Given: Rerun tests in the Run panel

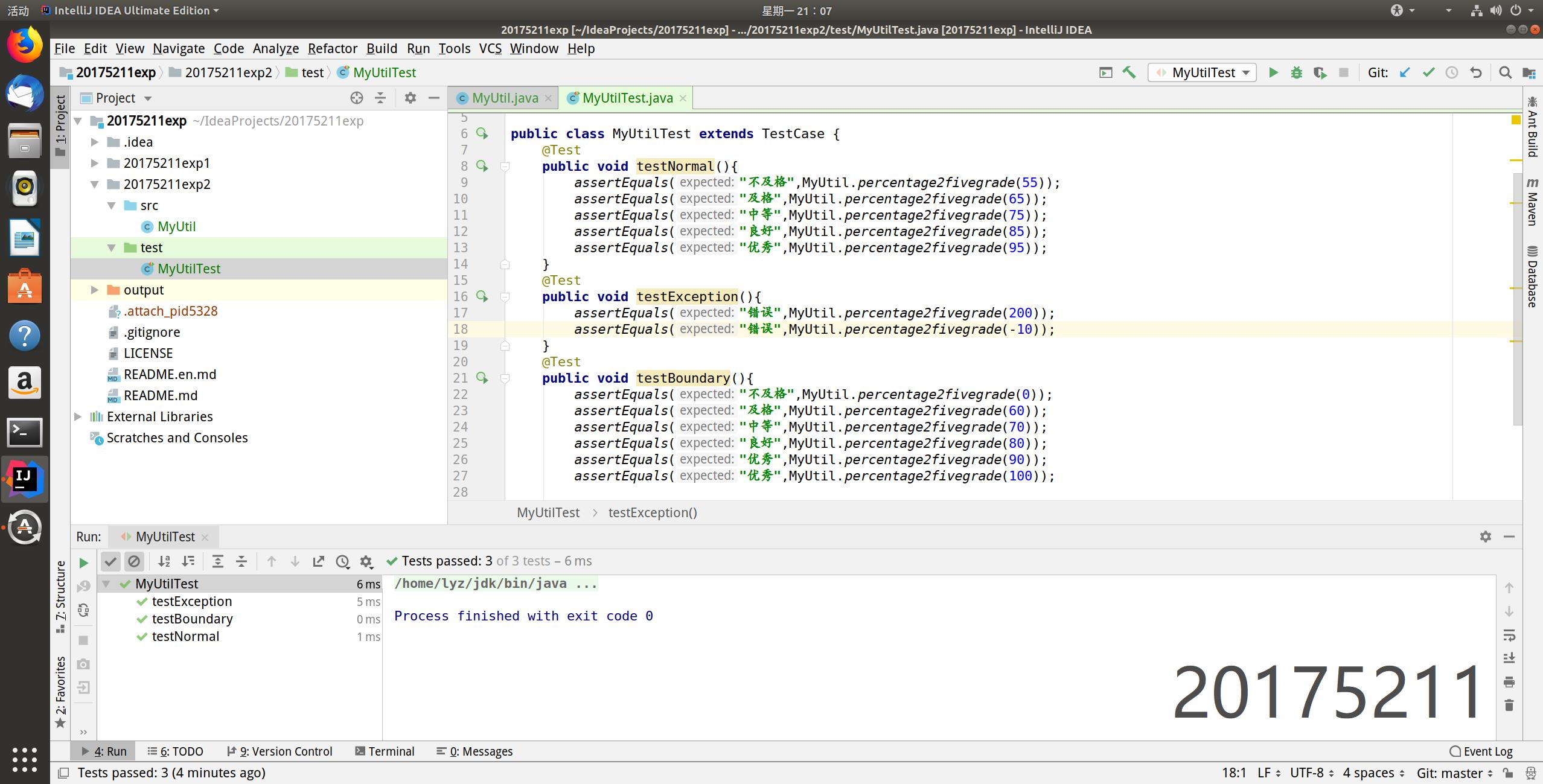Looking at the screenshot, I should tap(84, 563).
